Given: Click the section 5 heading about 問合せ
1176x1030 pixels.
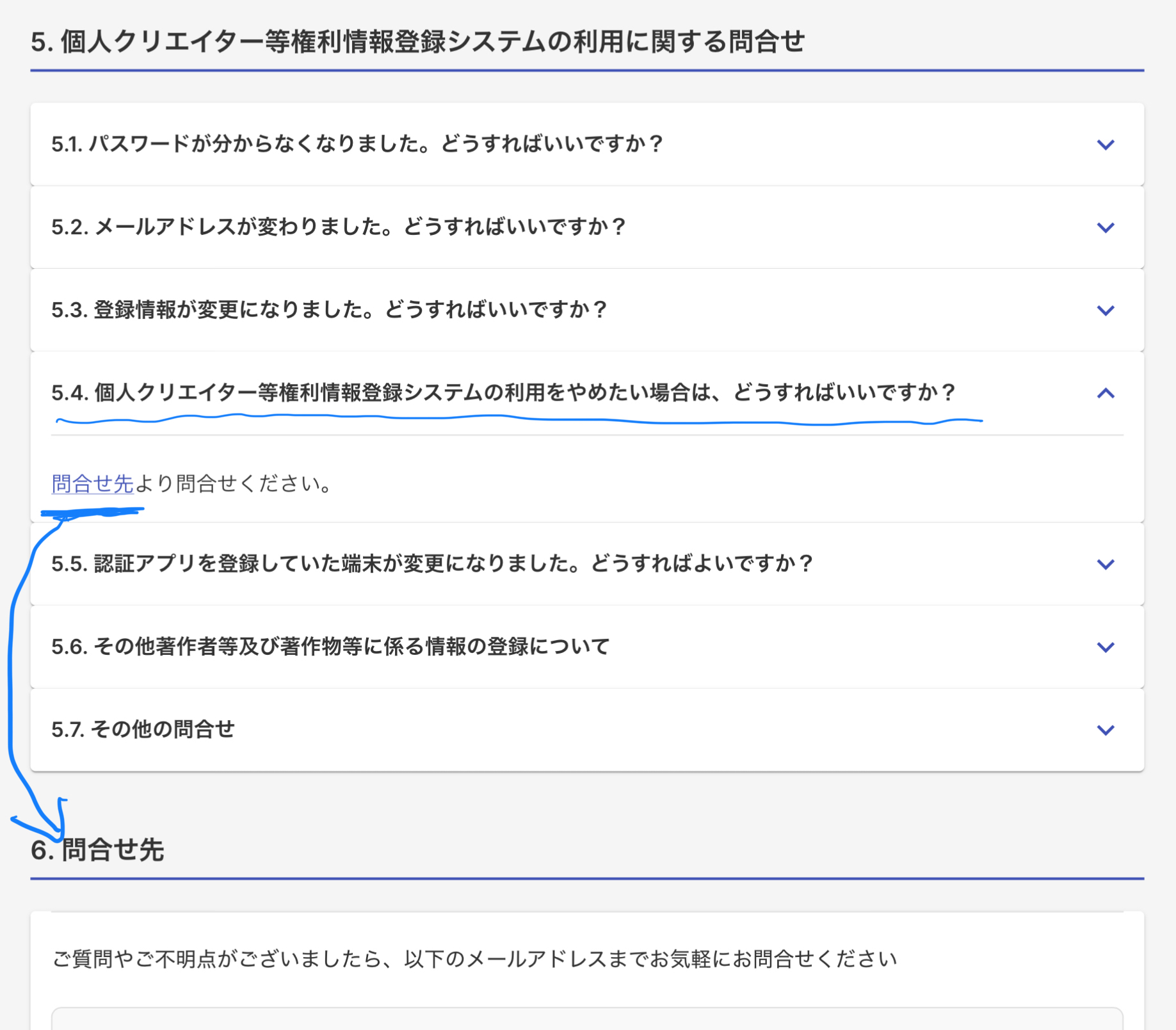Looking at the screenshot, I should click(417, 42).
